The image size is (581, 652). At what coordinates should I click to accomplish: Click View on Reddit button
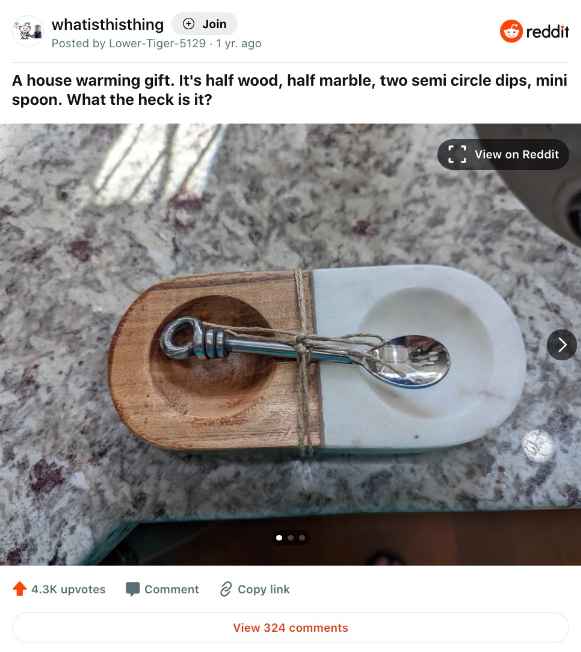pyautogui.click(x=503, y=154)
